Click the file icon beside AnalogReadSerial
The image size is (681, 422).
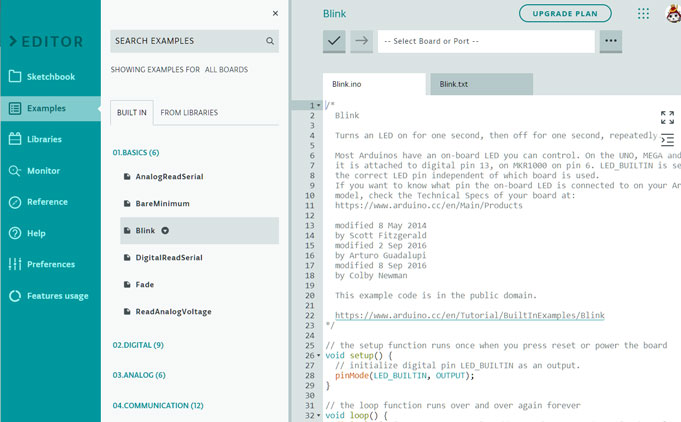(127, 176)
